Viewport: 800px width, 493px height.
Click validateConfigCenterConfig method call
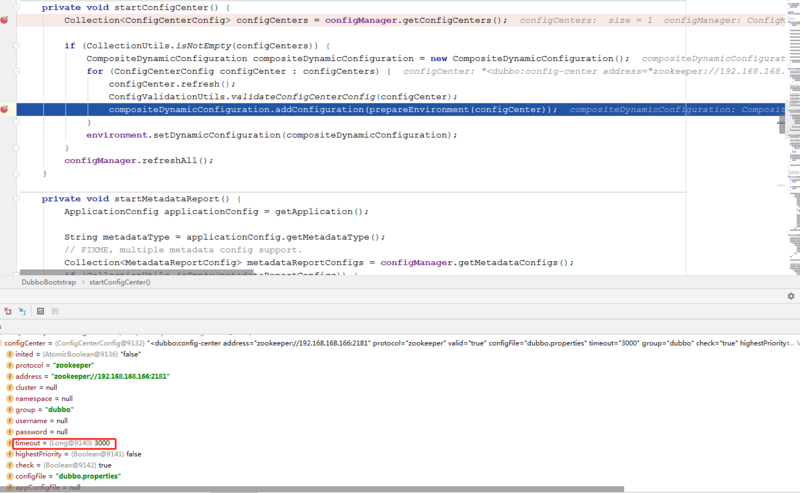[x=303, y=97]
